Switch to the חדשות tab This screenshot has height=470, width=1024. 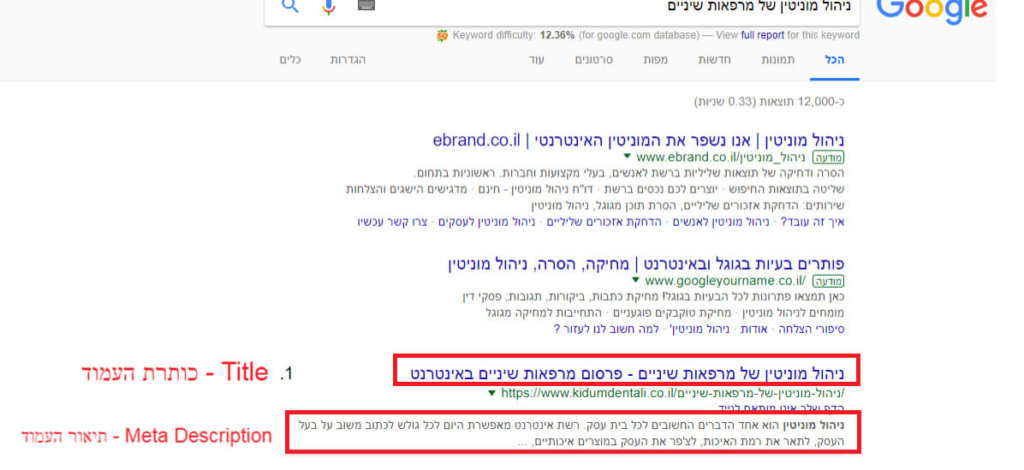coord(715,59)
